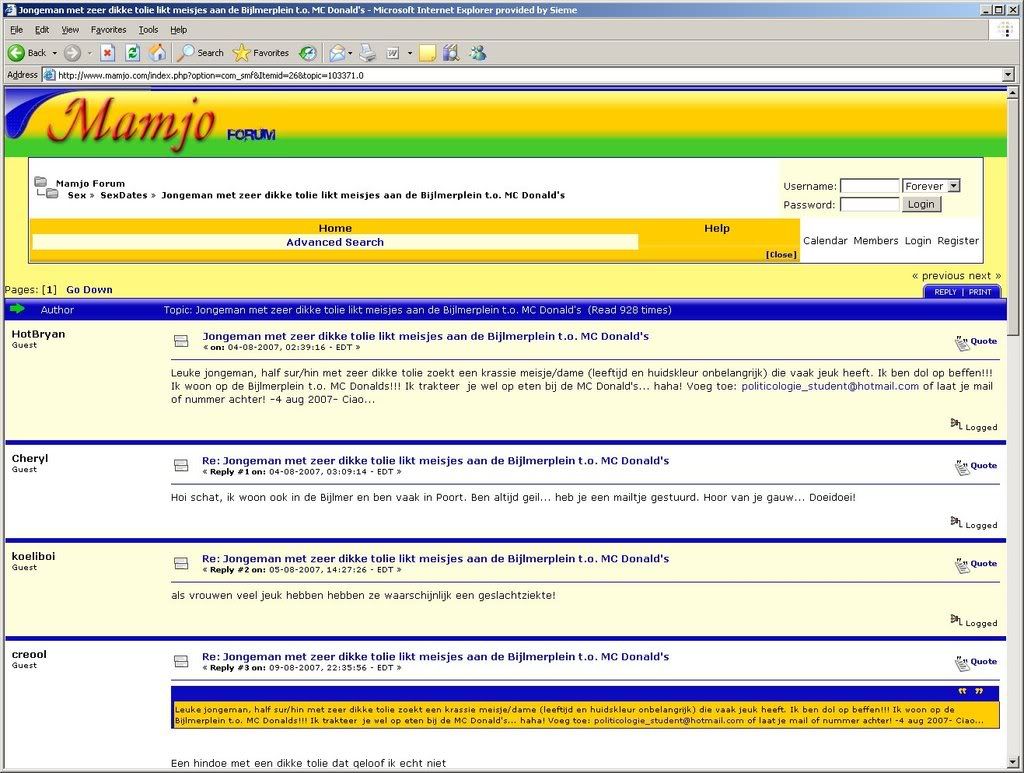Click the yellow Discuss note icon
The width and height of the screenshot is (1024, 773).
427,53
